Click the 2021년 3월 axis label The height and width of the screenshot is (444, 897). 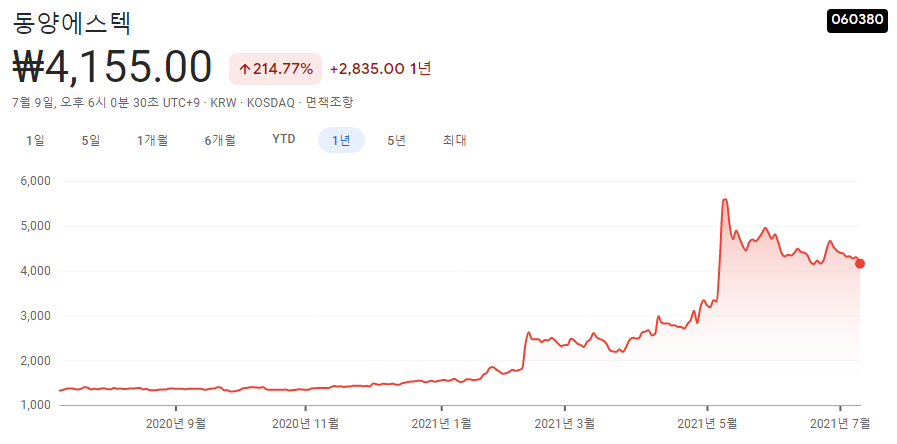(x=565, y=424)
